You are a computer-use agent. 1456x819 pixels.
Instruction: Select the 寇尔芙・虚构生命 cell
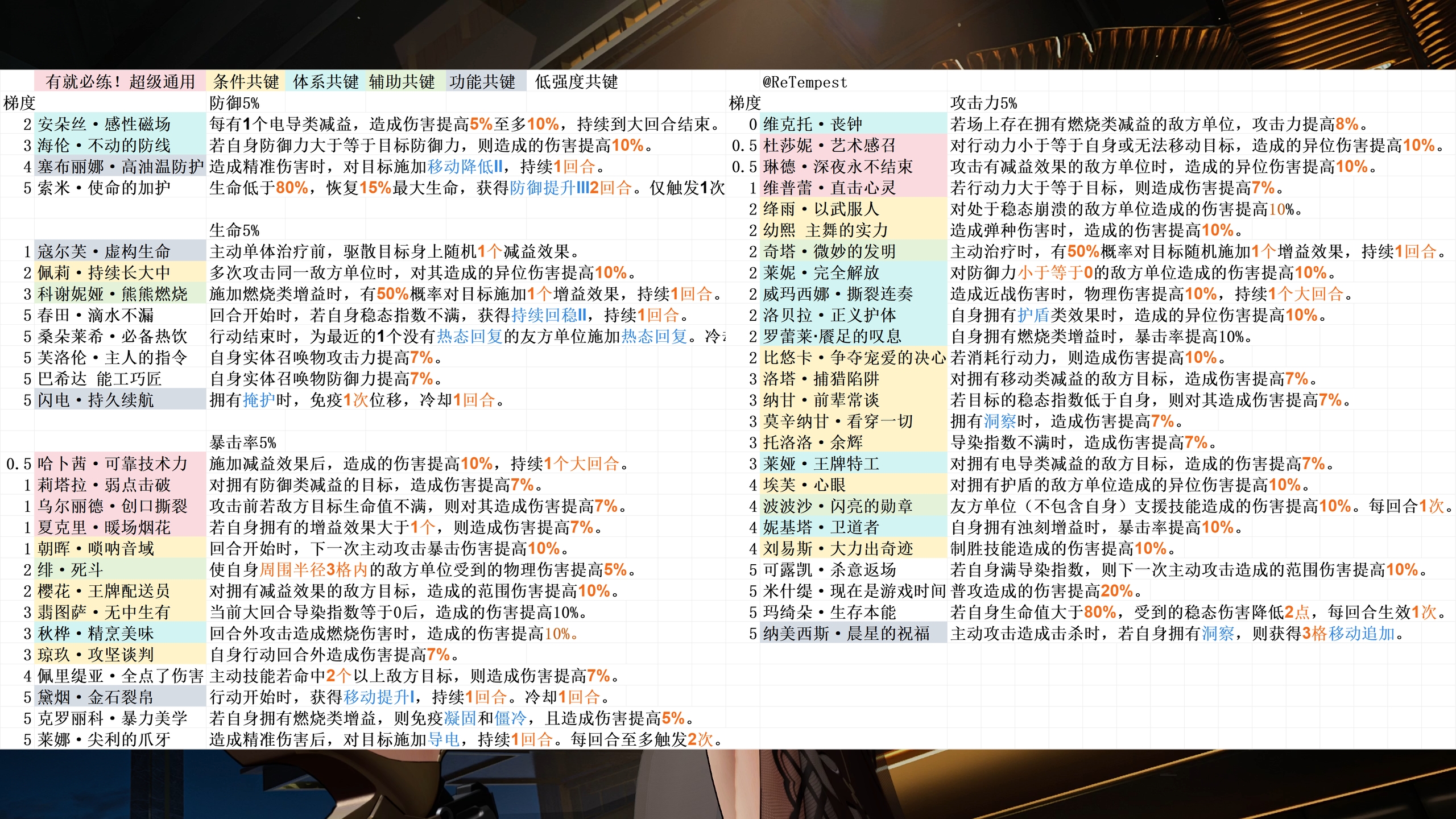(x=119, y=251)
